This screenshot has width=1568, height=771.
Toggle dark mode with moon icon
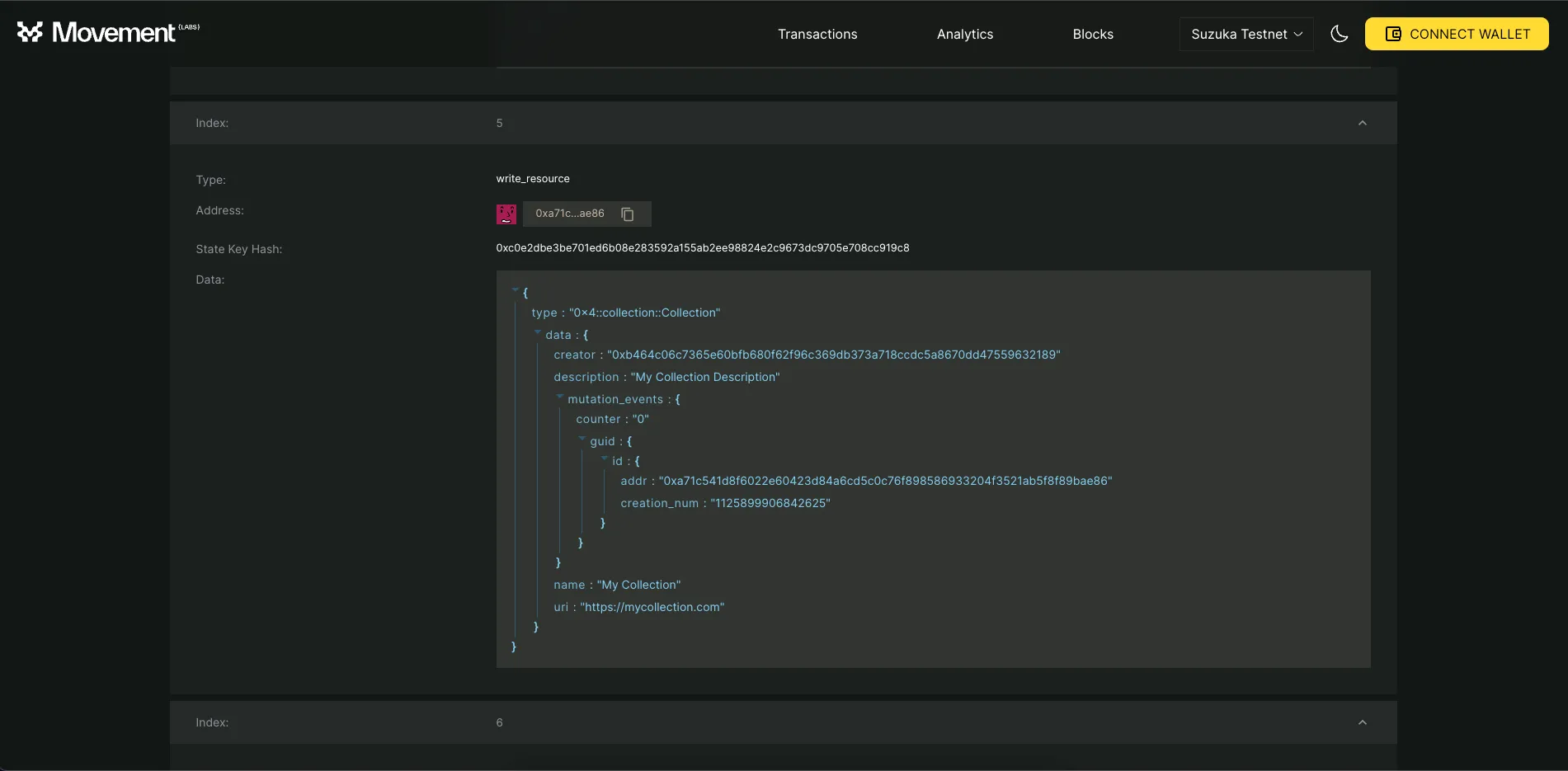click(x=1340, y=34)
